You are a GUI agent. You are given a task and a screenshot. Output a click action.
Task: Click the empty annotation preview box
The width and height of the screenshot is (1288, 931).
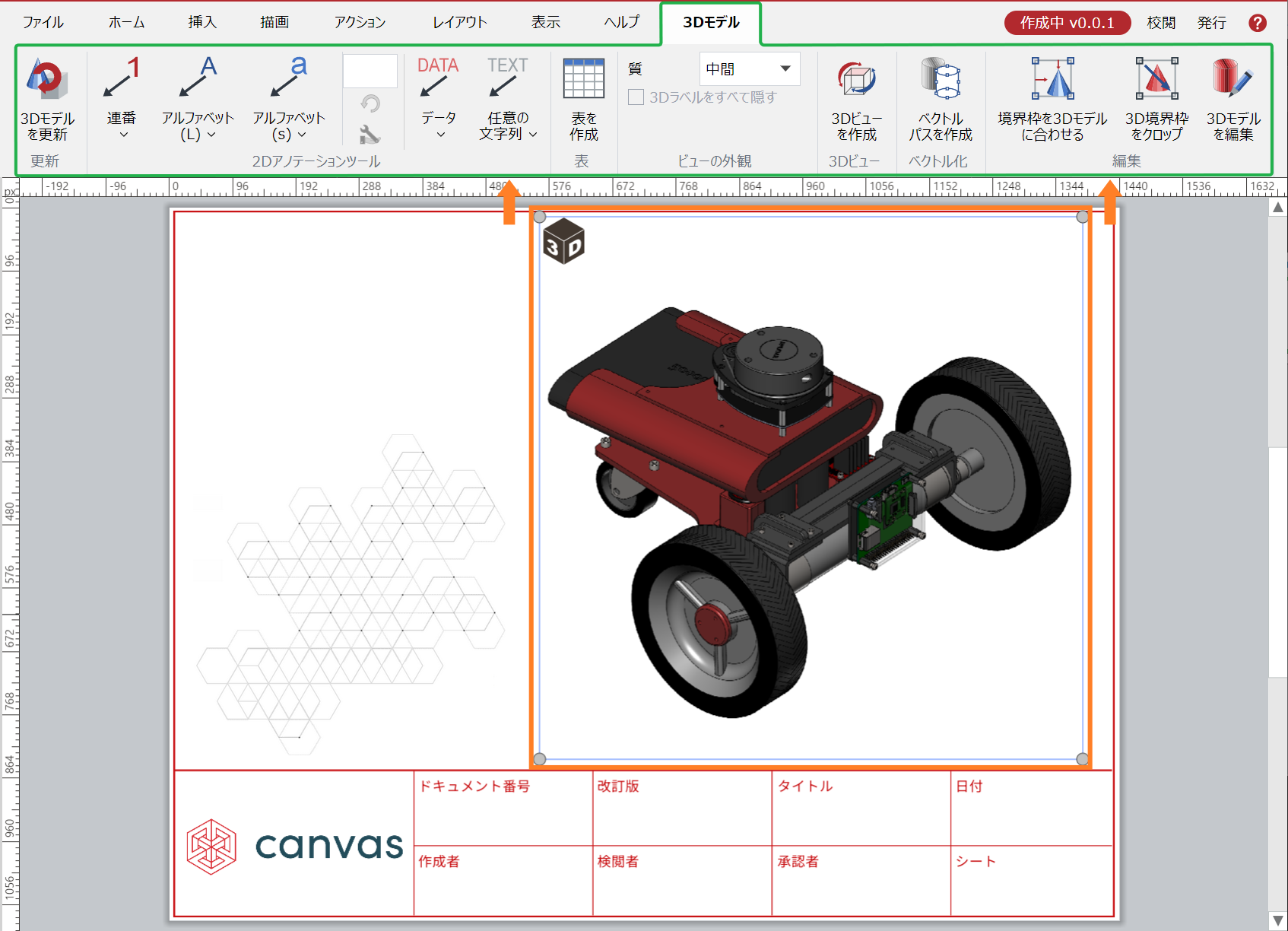pyautogui.click(x=370, y=71)
